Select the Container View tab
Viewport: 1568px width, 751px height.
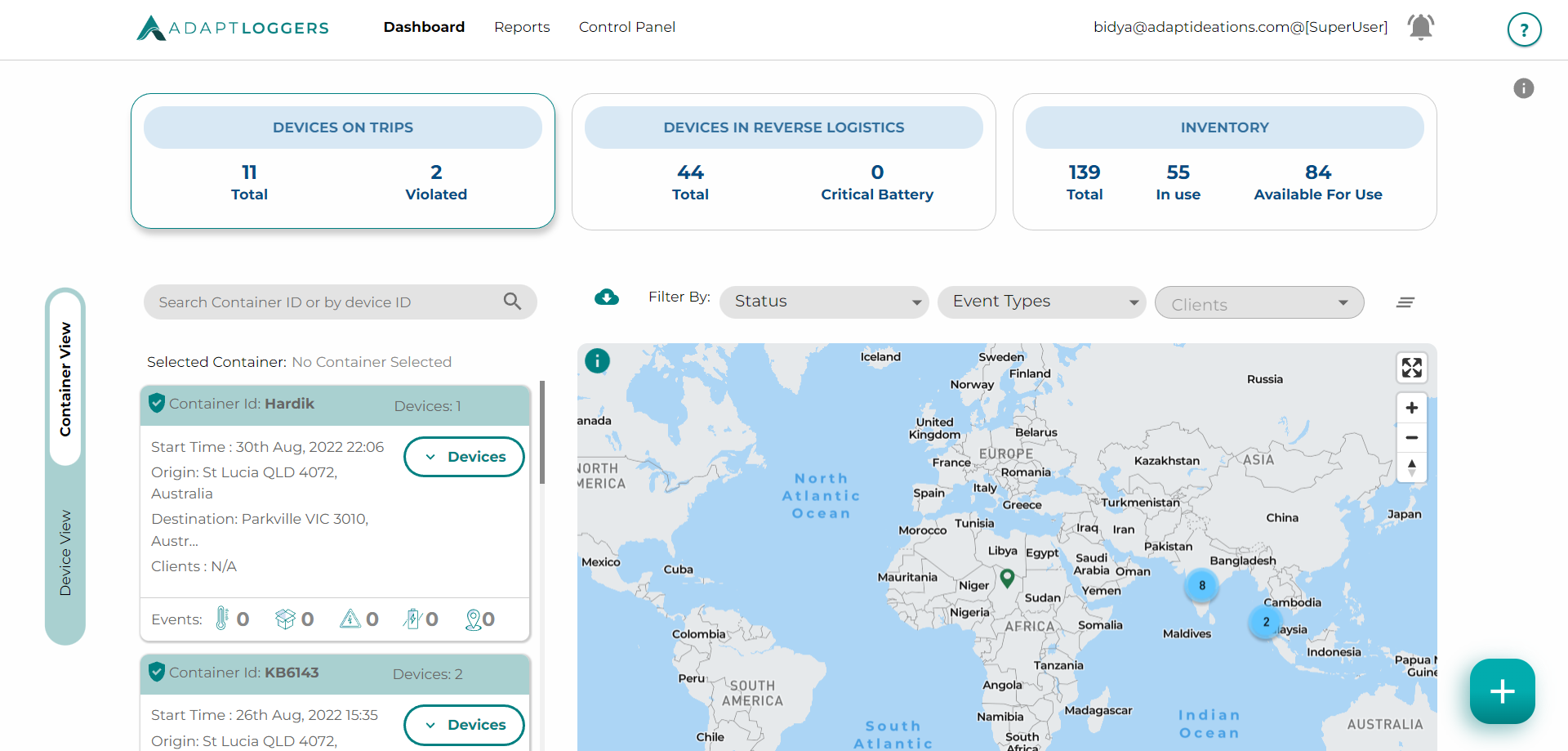(65, 379)
